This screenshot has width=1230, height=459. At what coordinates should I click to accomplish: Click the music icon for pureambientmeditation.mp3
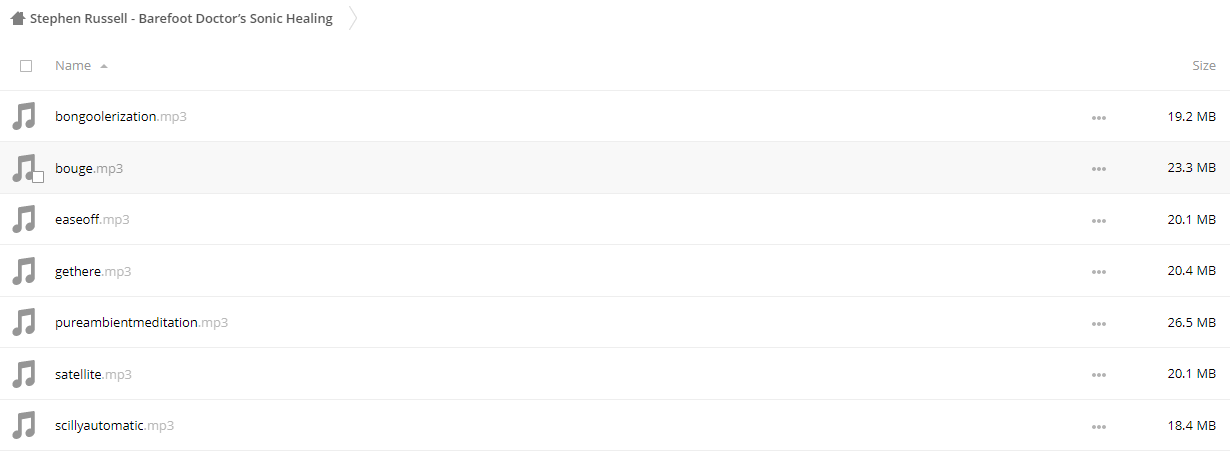point(24,322)
